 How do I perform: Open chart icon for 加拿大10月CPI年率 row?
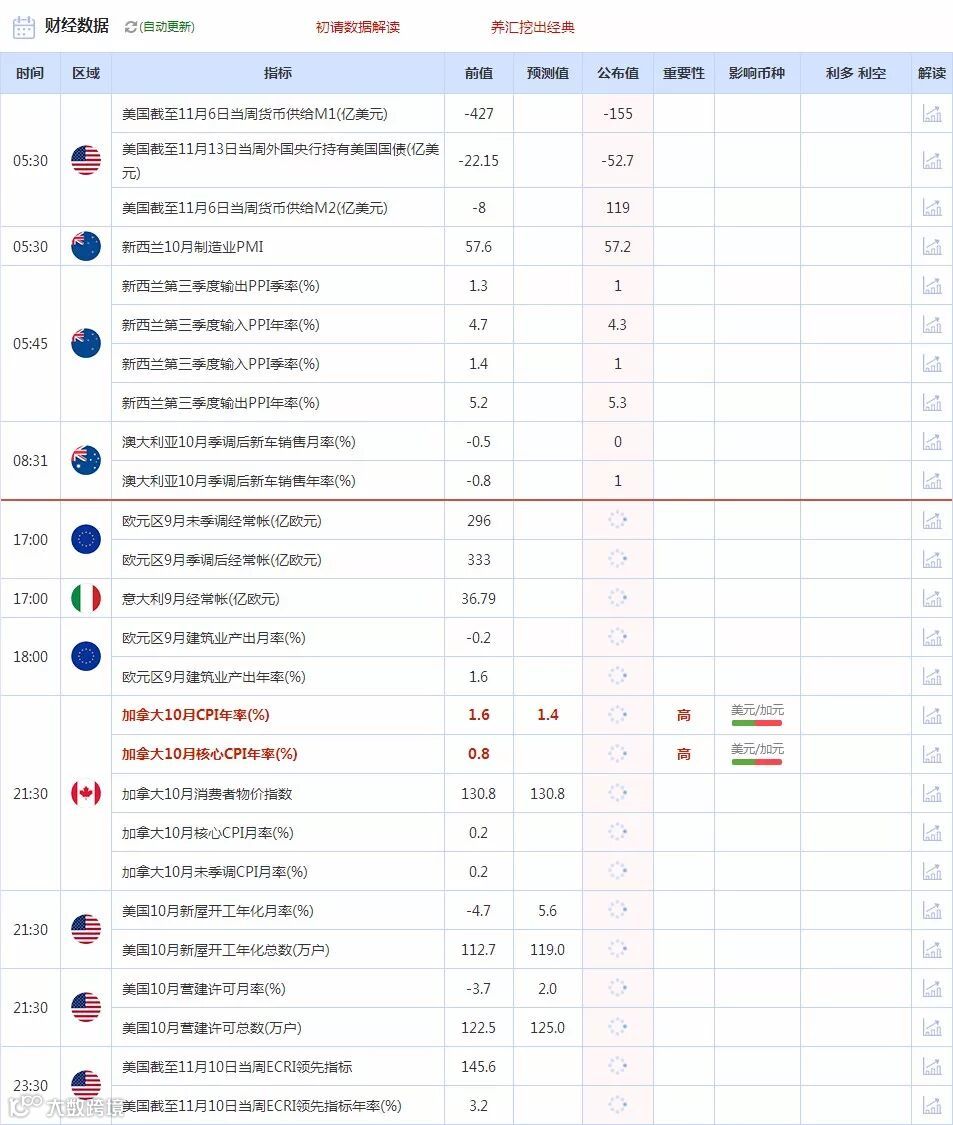931,715
